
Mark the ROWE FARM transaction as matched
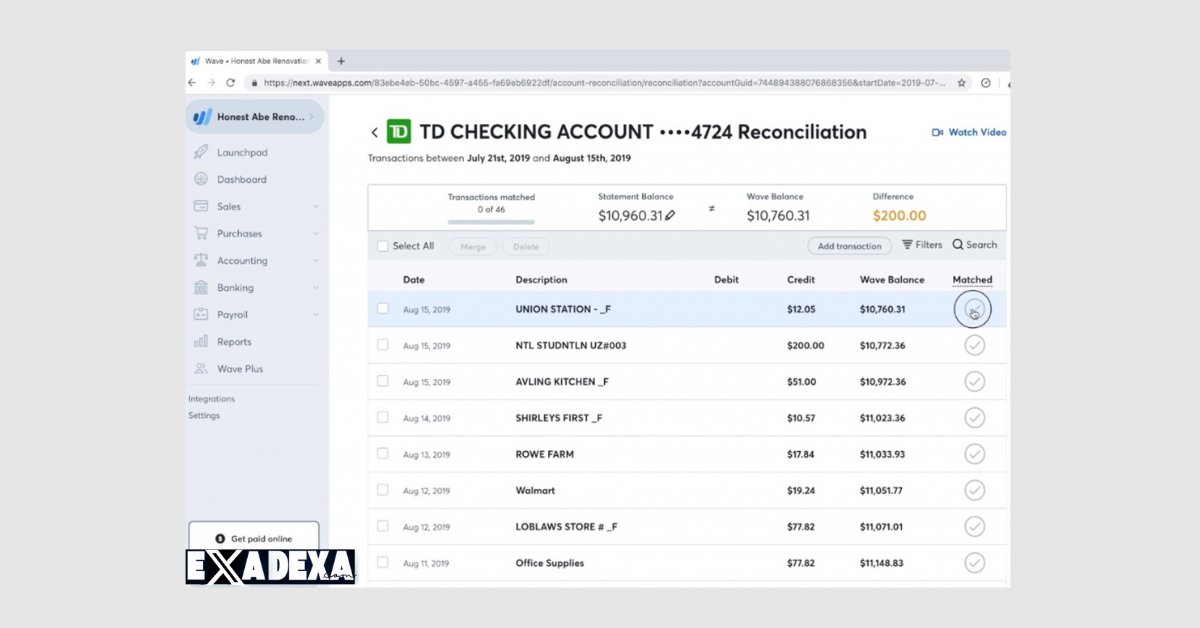[x=974, y=453]
